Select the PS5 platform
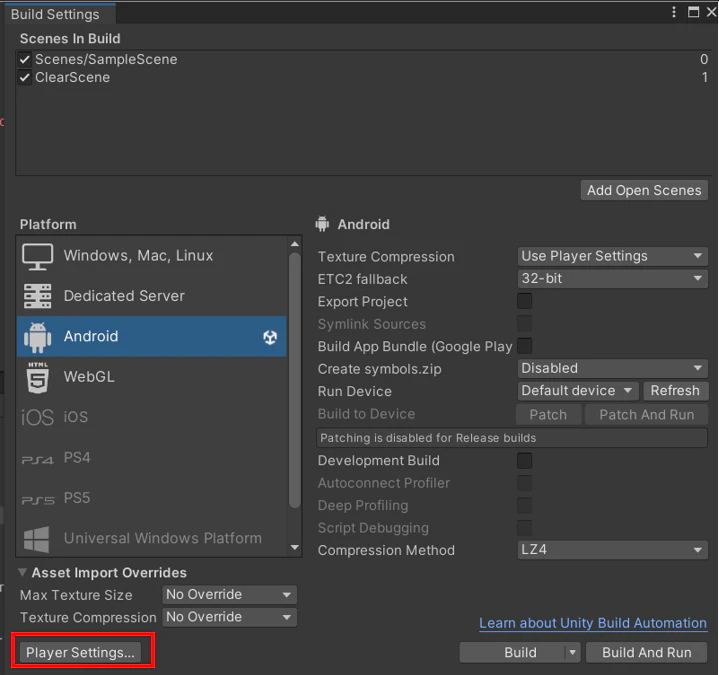 pyautogui.click(x=151, y=498)
